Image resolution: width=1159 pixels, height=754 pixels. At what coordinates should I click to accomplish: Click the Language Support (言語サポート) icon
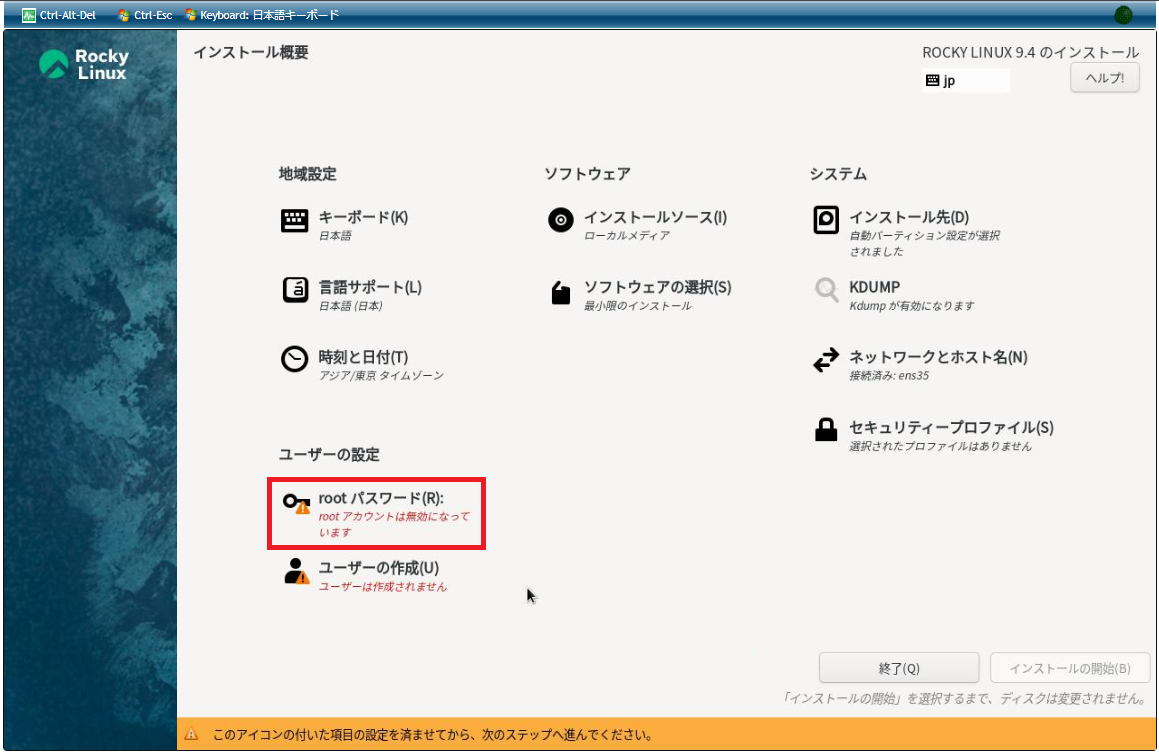[295, 291]
